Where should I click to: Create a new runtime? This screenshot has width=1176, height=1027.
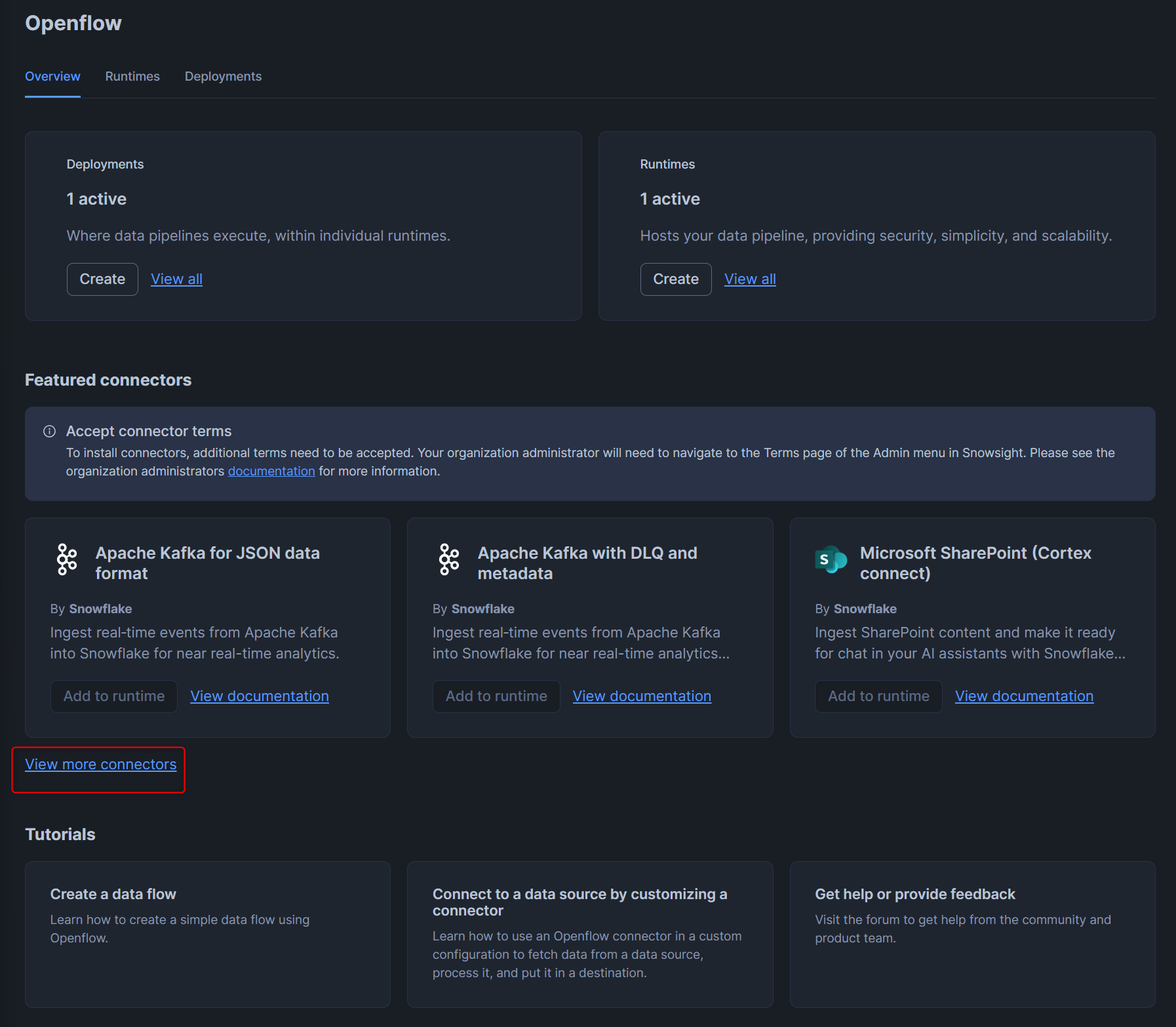point(675,279)
